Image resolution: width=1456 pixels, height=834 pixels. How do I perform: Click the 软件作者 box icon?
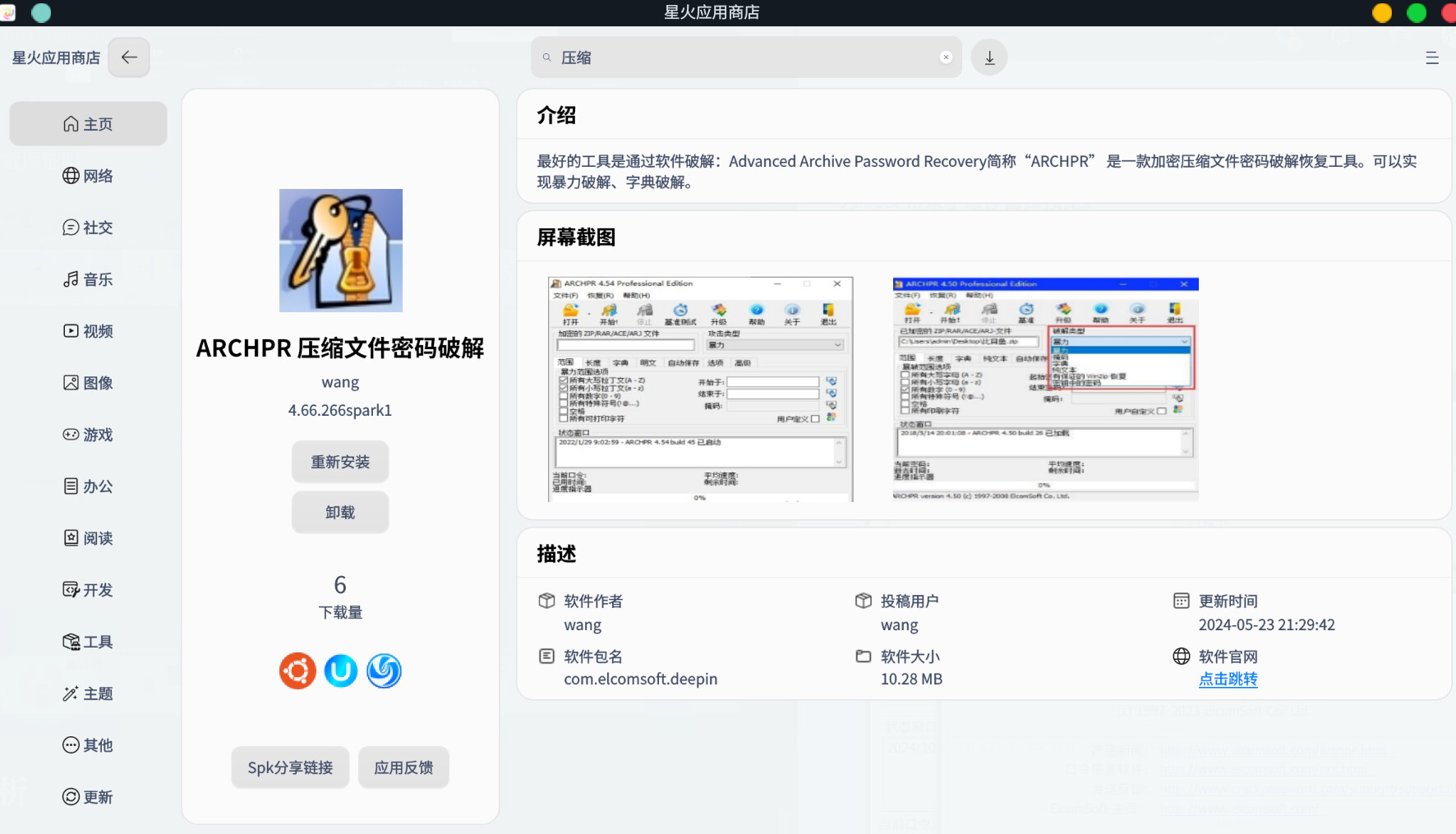(546, 601)
